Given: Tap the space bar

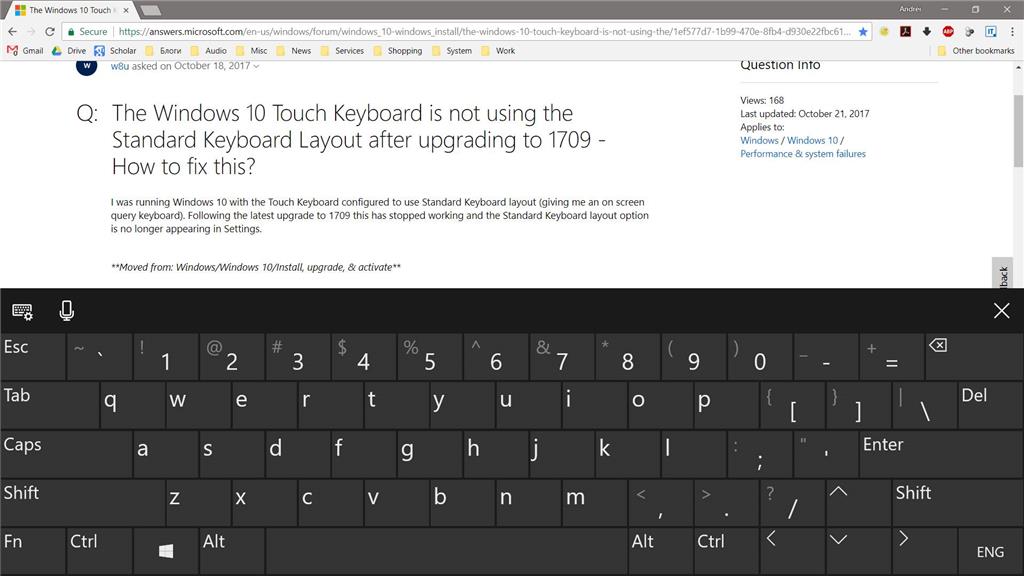Looking at the screenshot, I should click(x=447, y=551).
